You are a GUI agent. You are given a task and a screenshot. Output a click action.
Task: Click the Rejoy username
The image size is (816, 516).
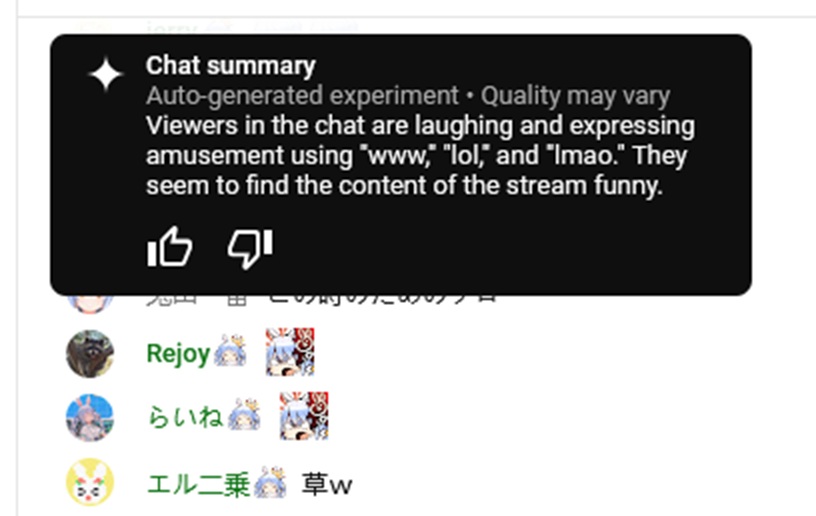point(178,354)
